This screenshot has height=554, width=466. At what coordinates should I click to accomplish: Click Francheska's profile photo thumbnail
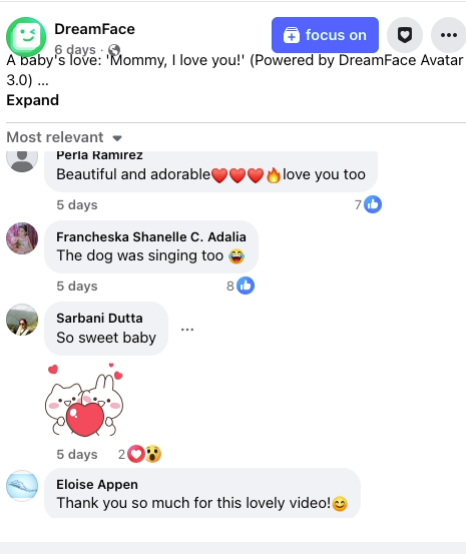click(22, 238)
